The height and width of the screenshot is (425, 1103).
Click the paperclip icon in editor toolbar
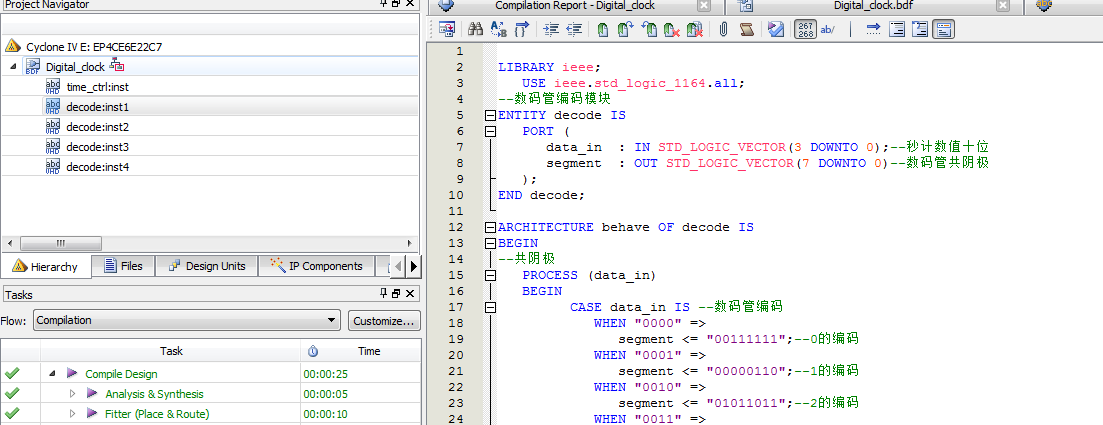tap(723, 30)
